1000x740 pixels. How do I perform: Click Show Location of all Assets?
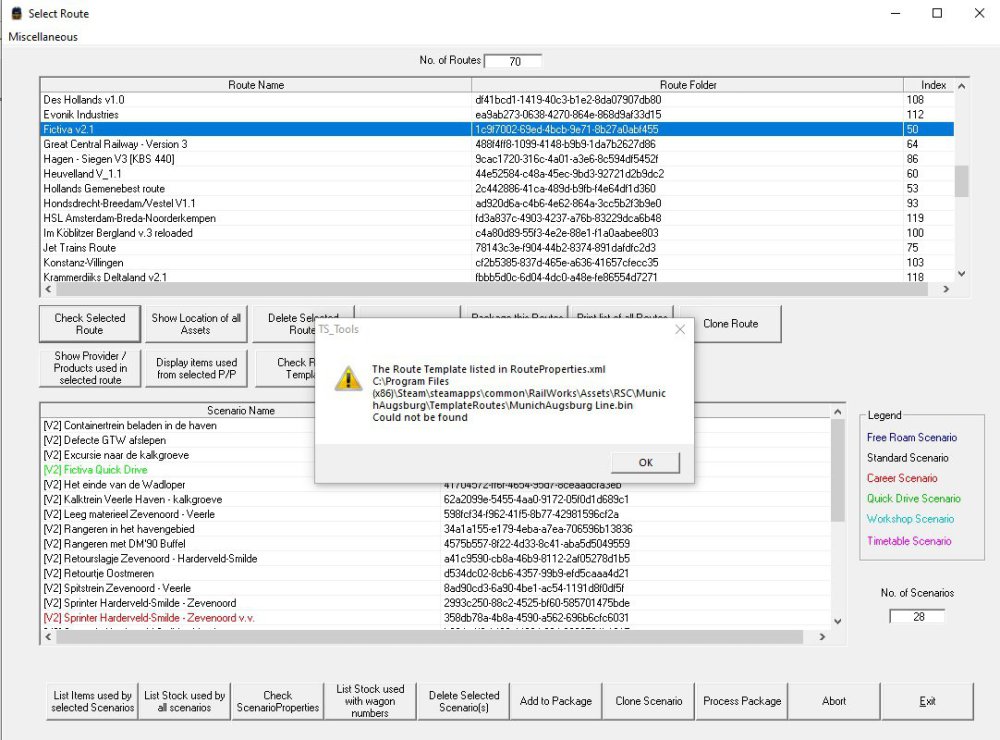point(196,324)
